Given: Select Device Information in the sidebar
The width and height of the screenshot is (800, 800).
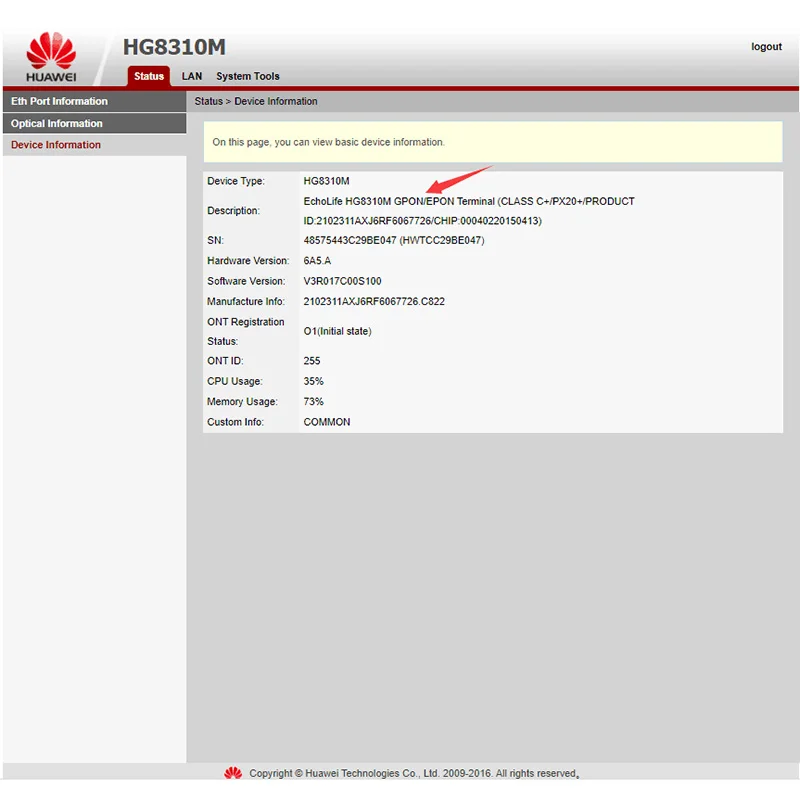Looking at the screenshot, I should point(94,145).
